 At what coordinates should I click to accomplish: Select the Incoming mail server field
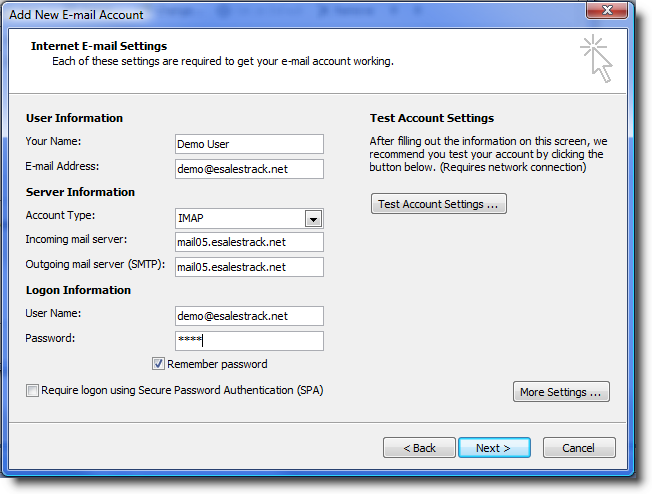pyautogui.click(x=249, y=242)
